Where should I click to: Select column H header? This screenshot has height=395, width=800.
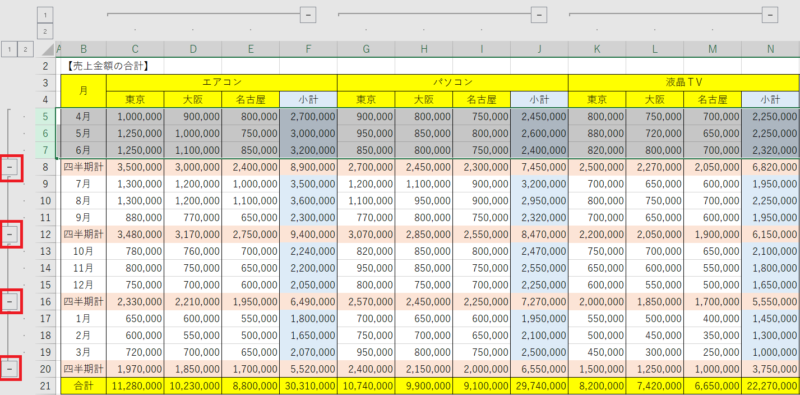point(423,49)
